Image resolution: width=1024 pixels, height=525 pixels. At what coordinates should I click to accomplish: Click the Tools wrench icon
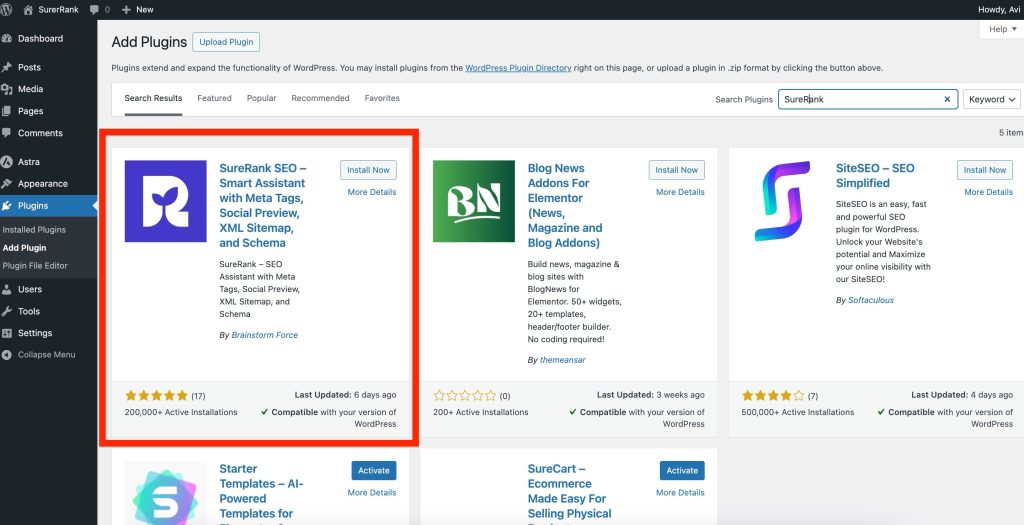pos(7,311)
